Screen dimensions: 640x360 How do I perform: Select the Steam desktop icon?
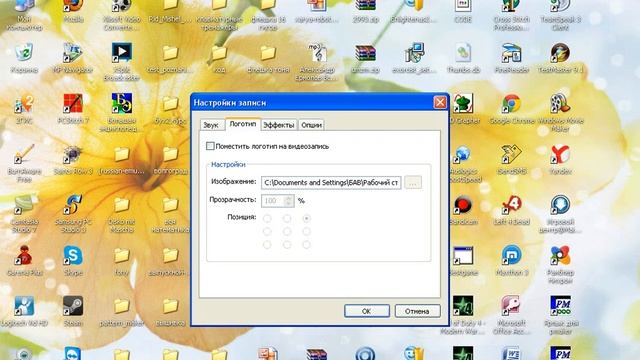(73, 311)
